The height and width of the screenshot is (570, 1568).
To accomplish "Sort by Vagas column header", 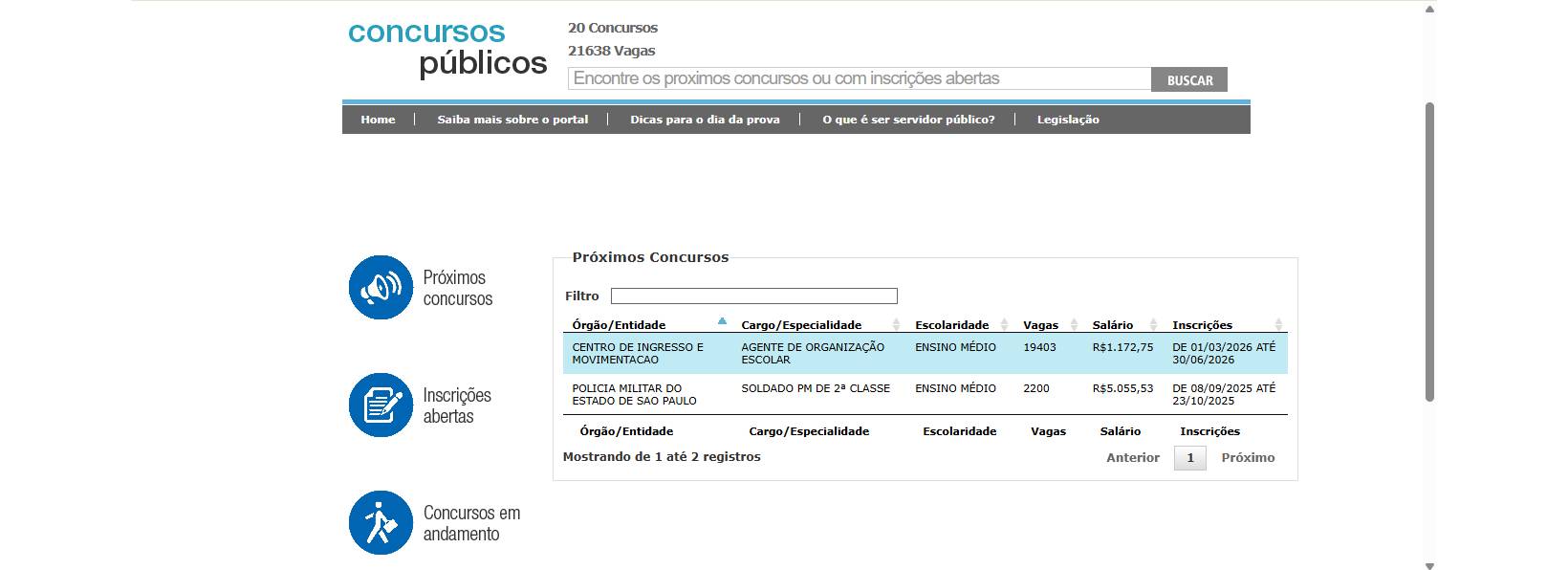I will tap(1040, 325).
